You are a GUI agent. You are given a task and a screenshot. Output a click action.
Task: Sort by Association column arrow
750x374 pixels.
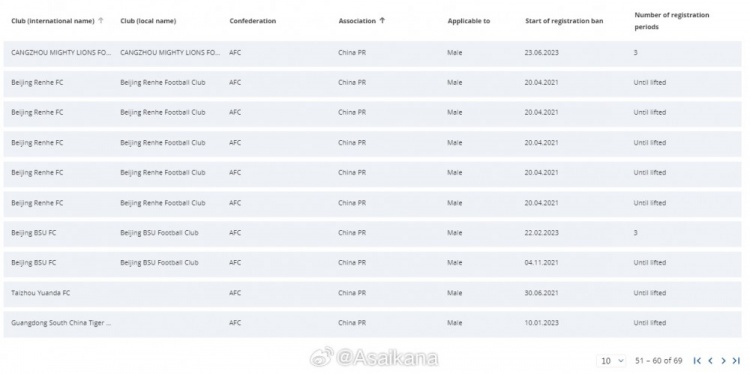pyautogui.click(x=382, y=21)
